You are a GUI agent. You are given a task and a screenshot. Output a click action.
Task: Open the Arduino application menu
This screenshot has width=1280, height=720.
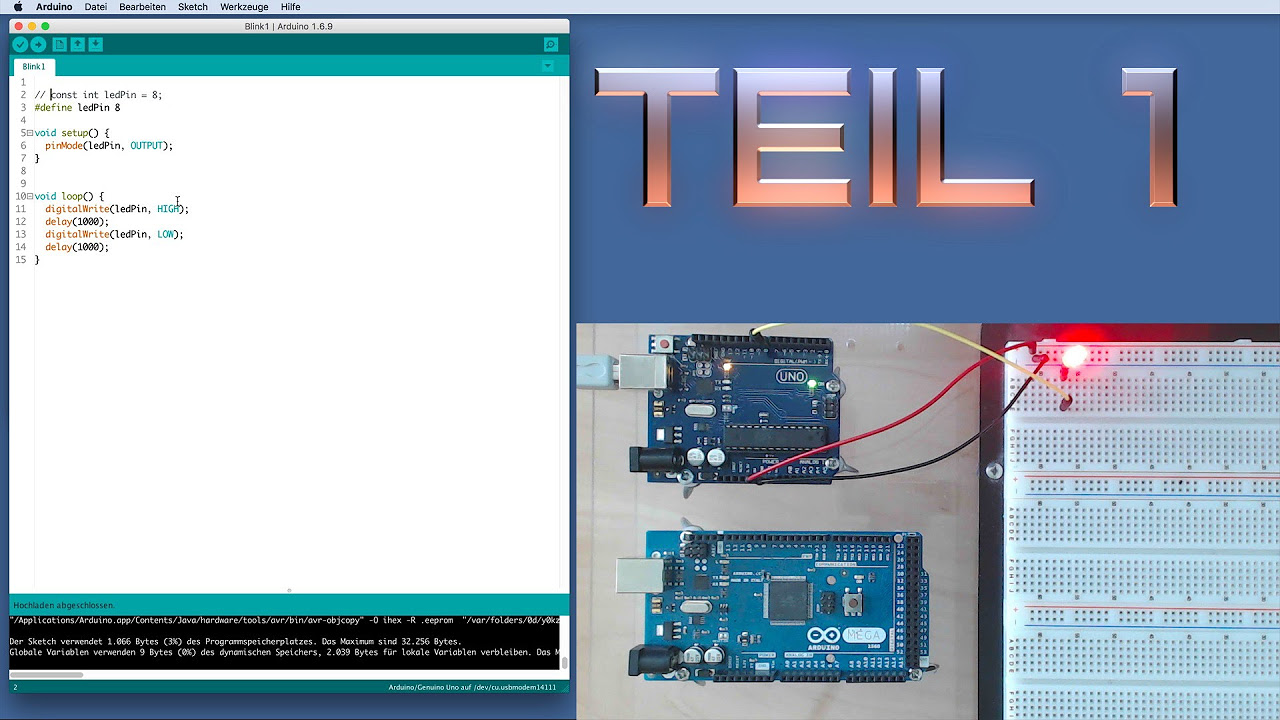(54, 7)
